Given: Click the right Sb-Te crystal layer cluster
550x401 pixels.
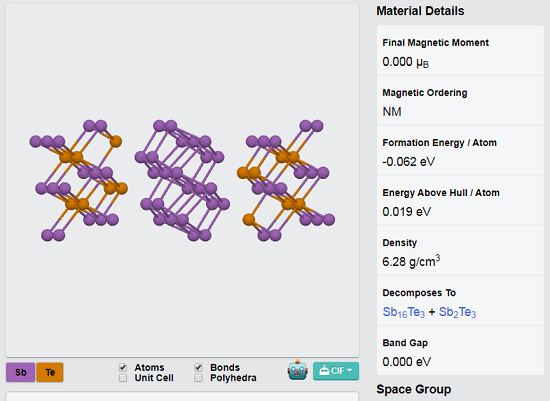Looking at the screenshot, I should click(x=286, y=181).
